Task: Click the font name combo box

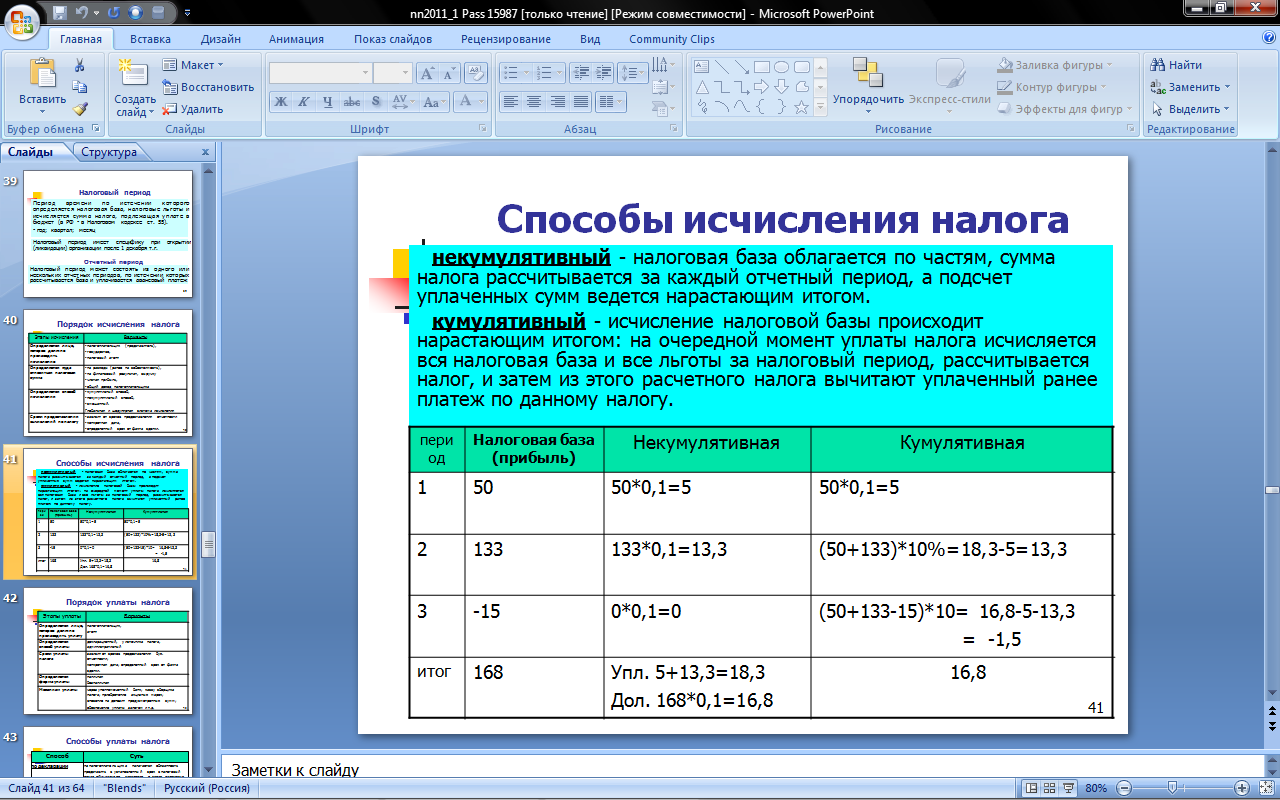Action: [x=320, y=73]
